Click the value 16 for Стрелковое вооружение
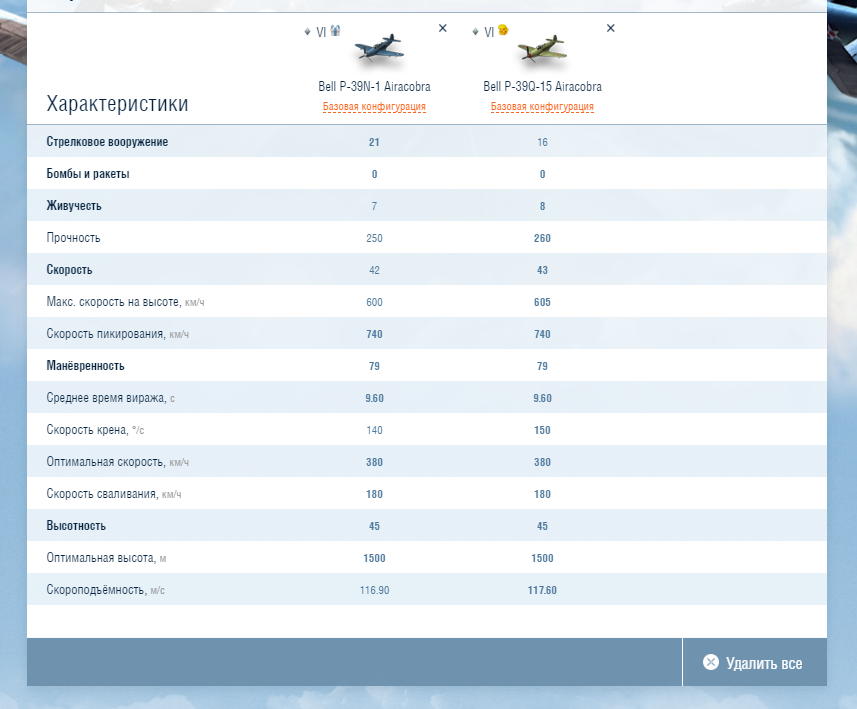 (x=542, y=142)
